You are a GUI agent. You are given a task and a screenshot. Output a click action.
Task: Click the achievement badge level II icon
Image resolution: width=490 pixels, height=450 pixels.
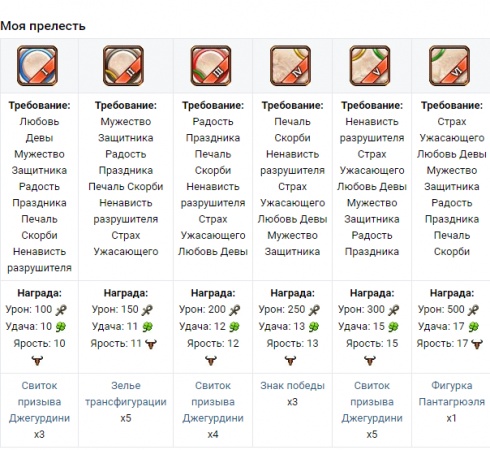[x=124, y=66]
